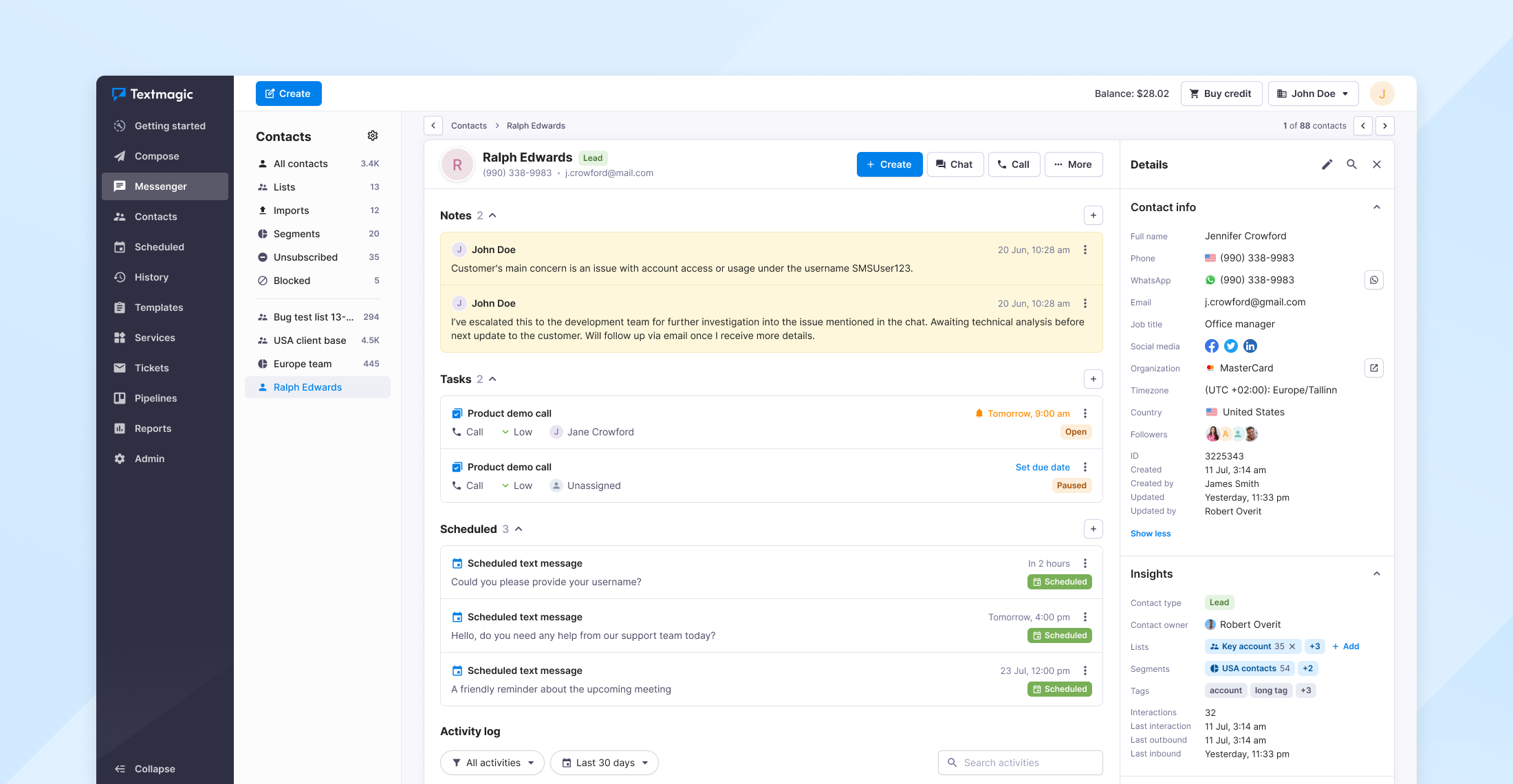
Task: Click the Buy credit button
Action: 1221,94
